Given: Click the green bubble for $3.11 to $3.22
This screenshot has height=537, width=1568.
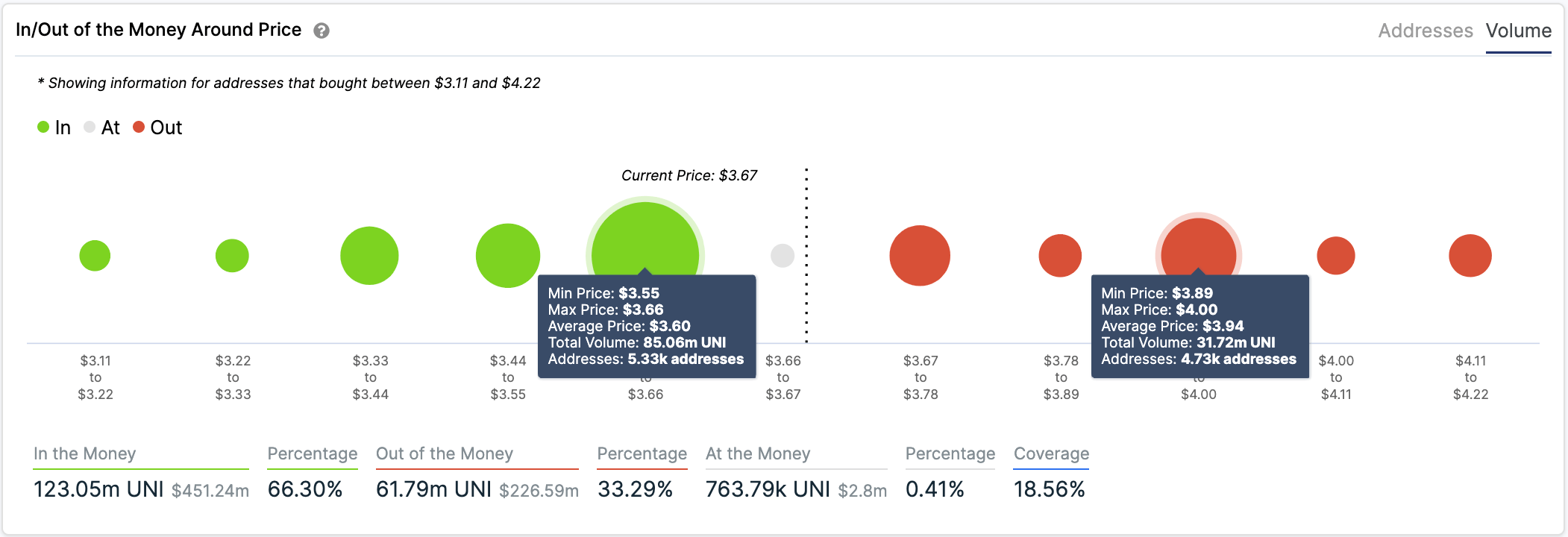Looking at the screenshot, I should [95, 256].
